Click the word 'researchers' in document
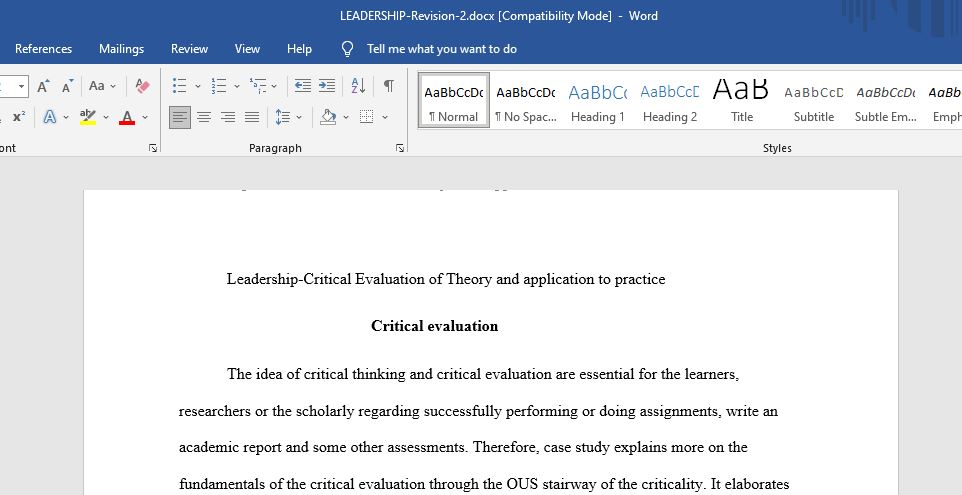The height and width of the screenshot is (495, 962). [x=215, y=411]
